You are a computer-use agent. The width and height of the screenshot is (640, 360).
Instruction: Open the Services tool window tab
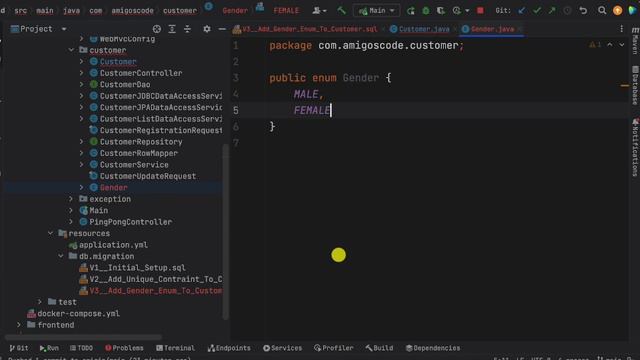pyautogui.click(x=283, y=348)
